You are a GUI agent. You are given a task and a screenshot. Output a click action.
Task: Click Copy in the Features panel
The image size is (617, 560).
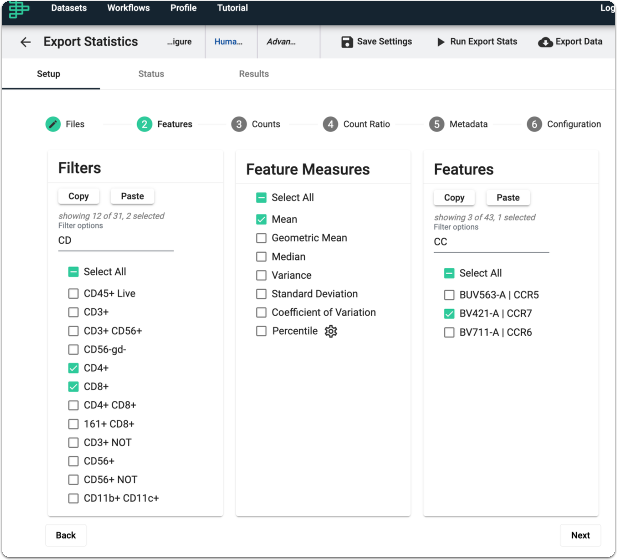pyautogui.click(x=454, y=198)
